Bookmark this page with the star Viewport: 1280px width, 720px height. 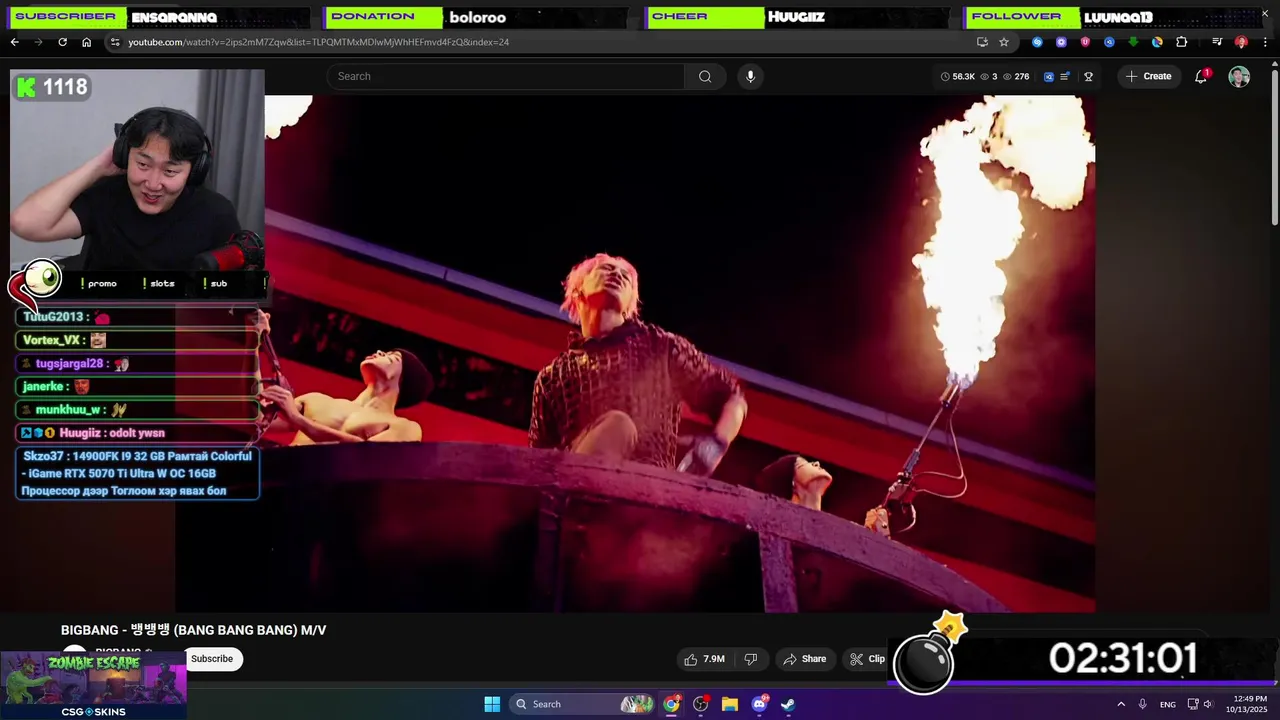coord(1004,42)
